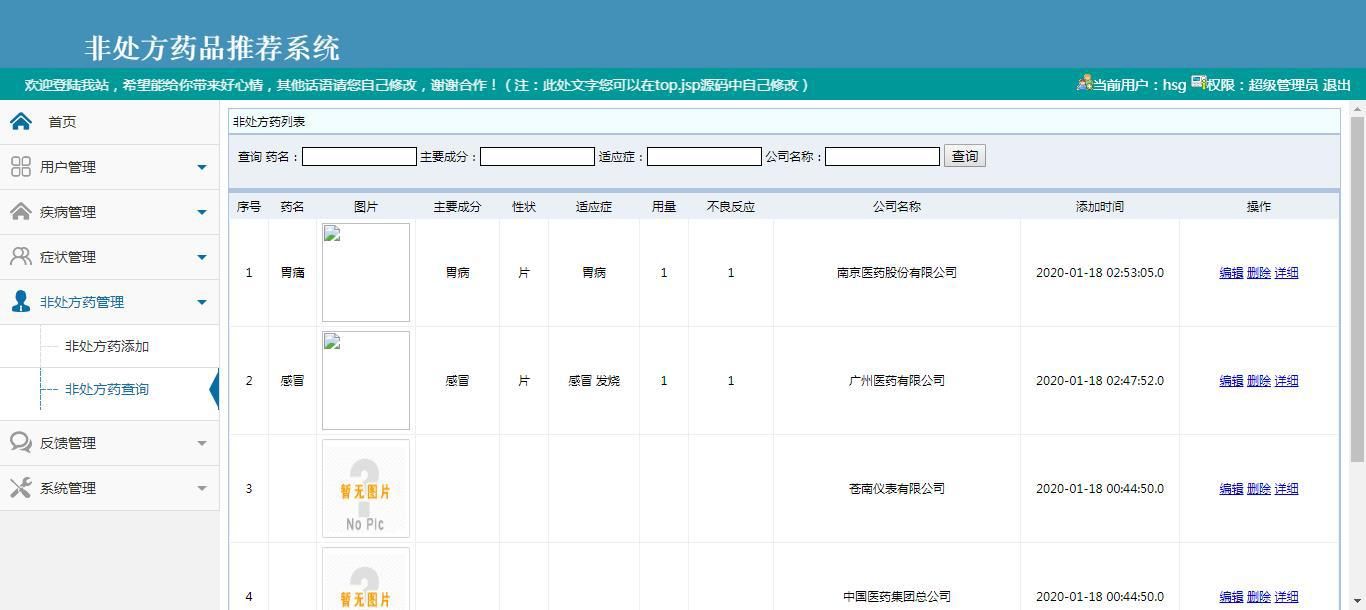Click 删除 for the 中国医药集团总公司 row

tap(1259, 597)
